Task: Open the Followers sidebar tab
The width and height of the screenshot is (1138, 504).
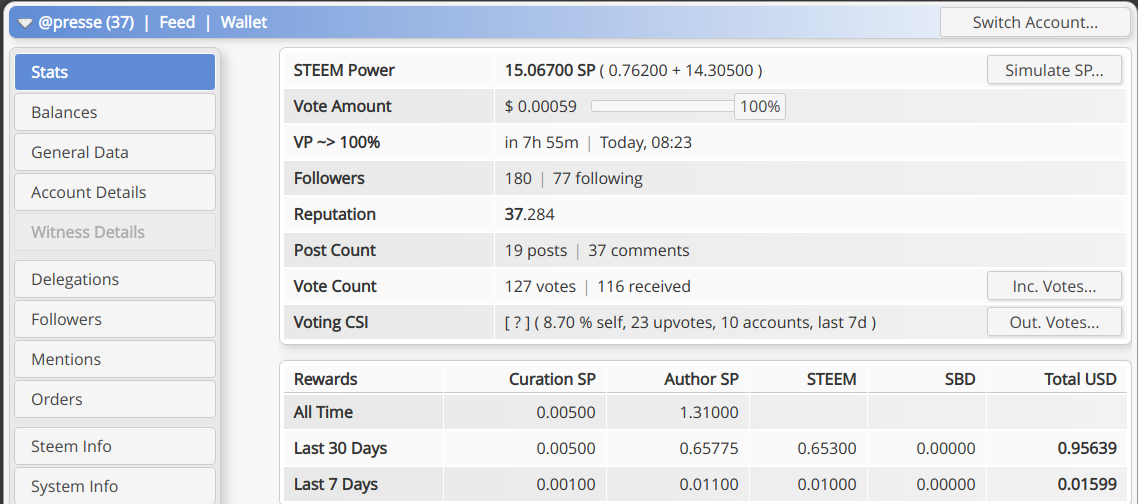Action: point(115,319)
